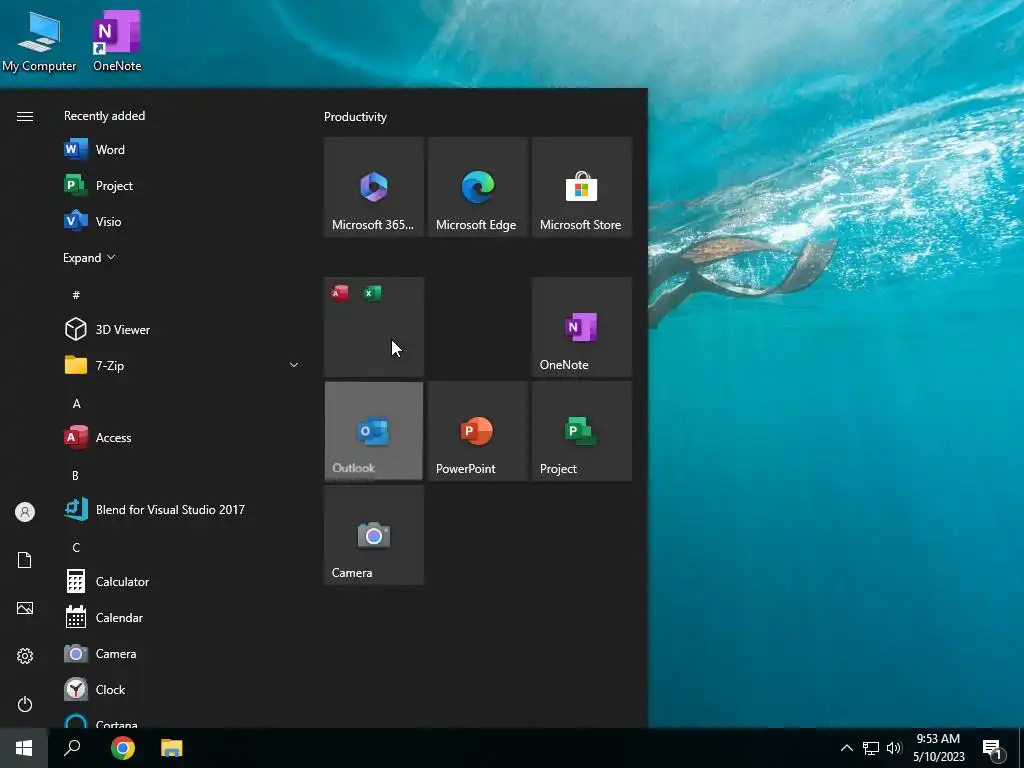
Task: Show hidden system tray icons
Action: click(x=846, y=748)
